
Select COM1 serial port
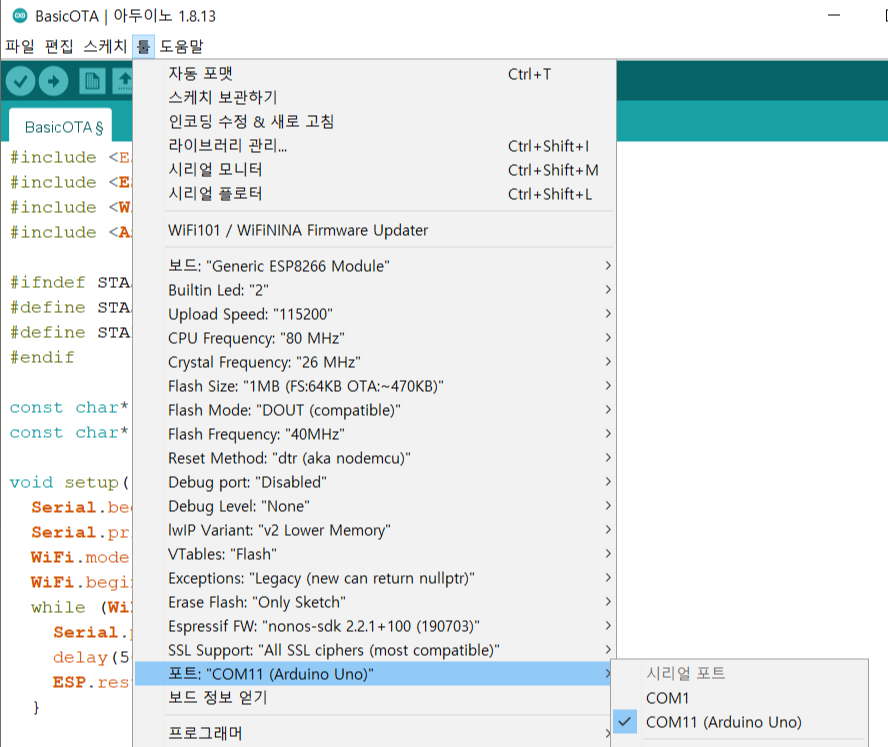[739, 698]
